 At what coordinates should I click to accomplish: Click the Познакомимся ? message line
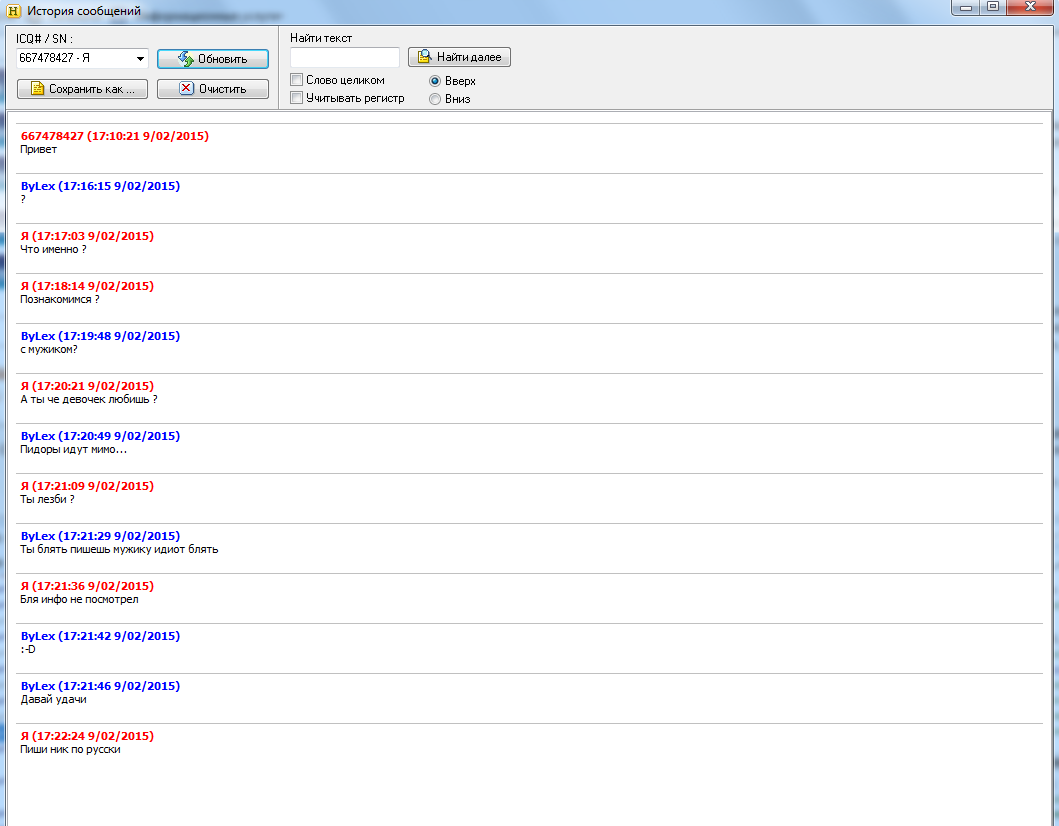point(60,300)
